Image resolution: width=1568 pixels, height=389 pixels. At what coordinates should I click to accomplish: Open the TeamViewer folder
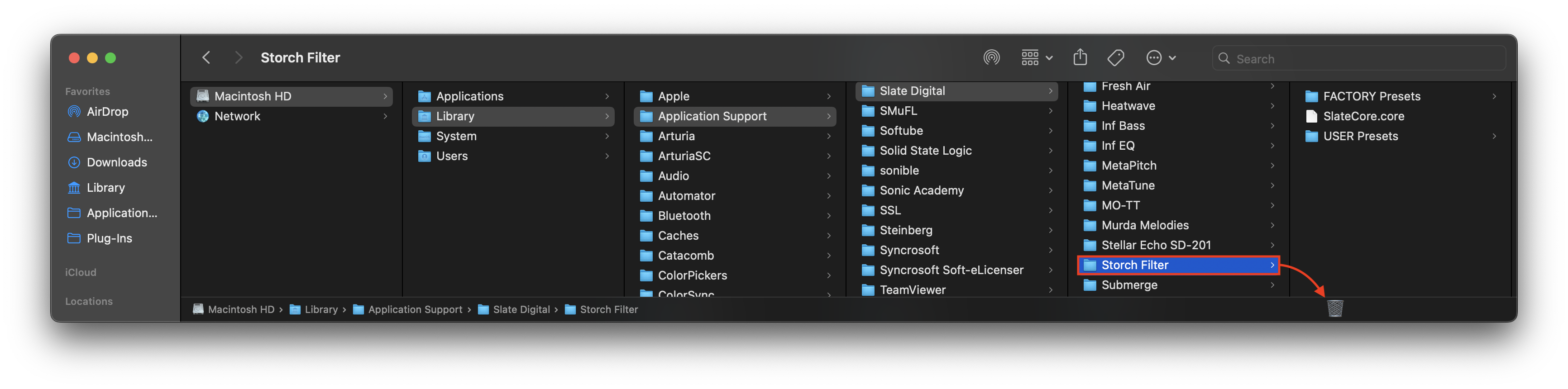coord(957,290)
